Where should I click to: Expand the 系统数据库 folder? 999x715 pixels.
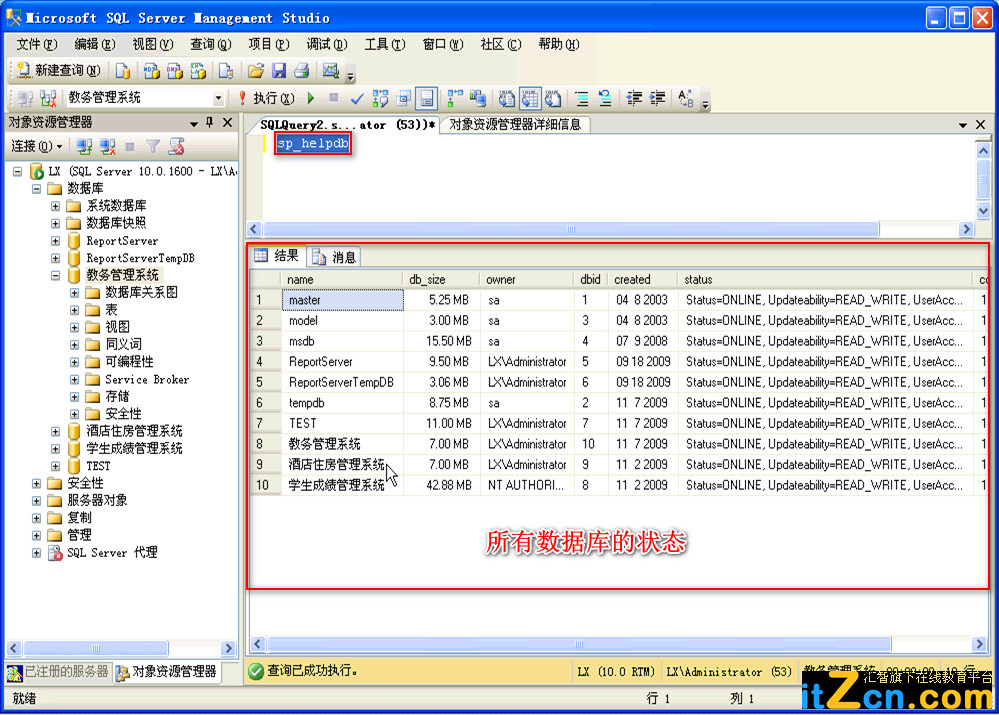click(x=55, y=206)
